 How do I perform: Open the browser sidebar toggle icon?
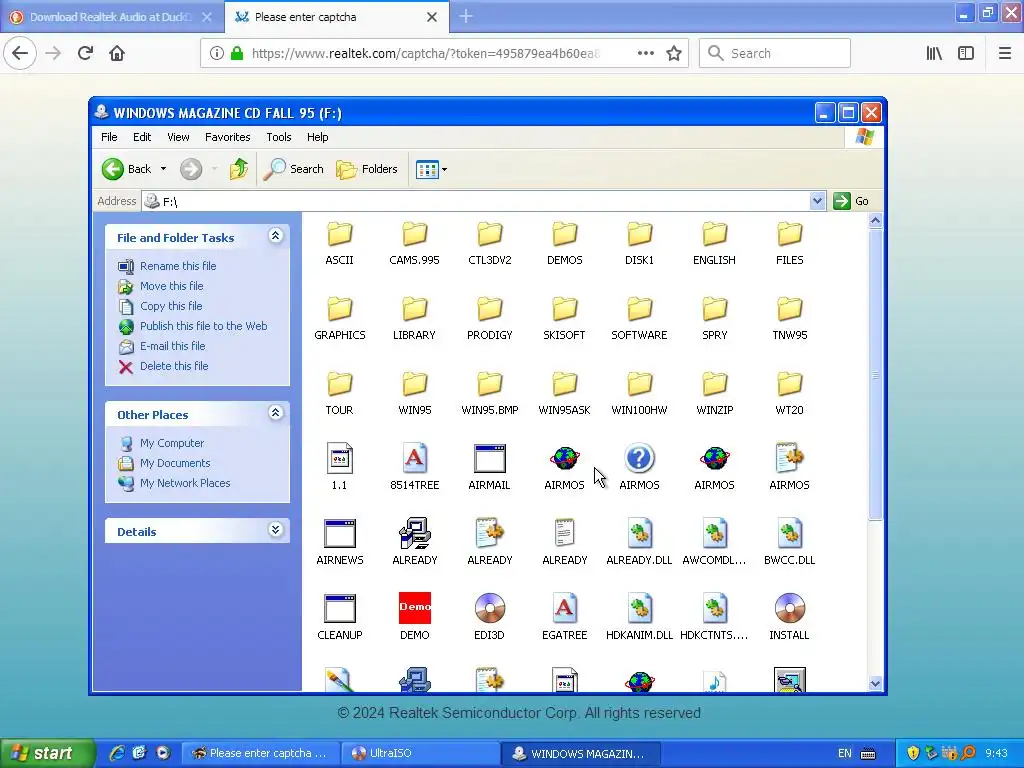click(x=966, y=54)
